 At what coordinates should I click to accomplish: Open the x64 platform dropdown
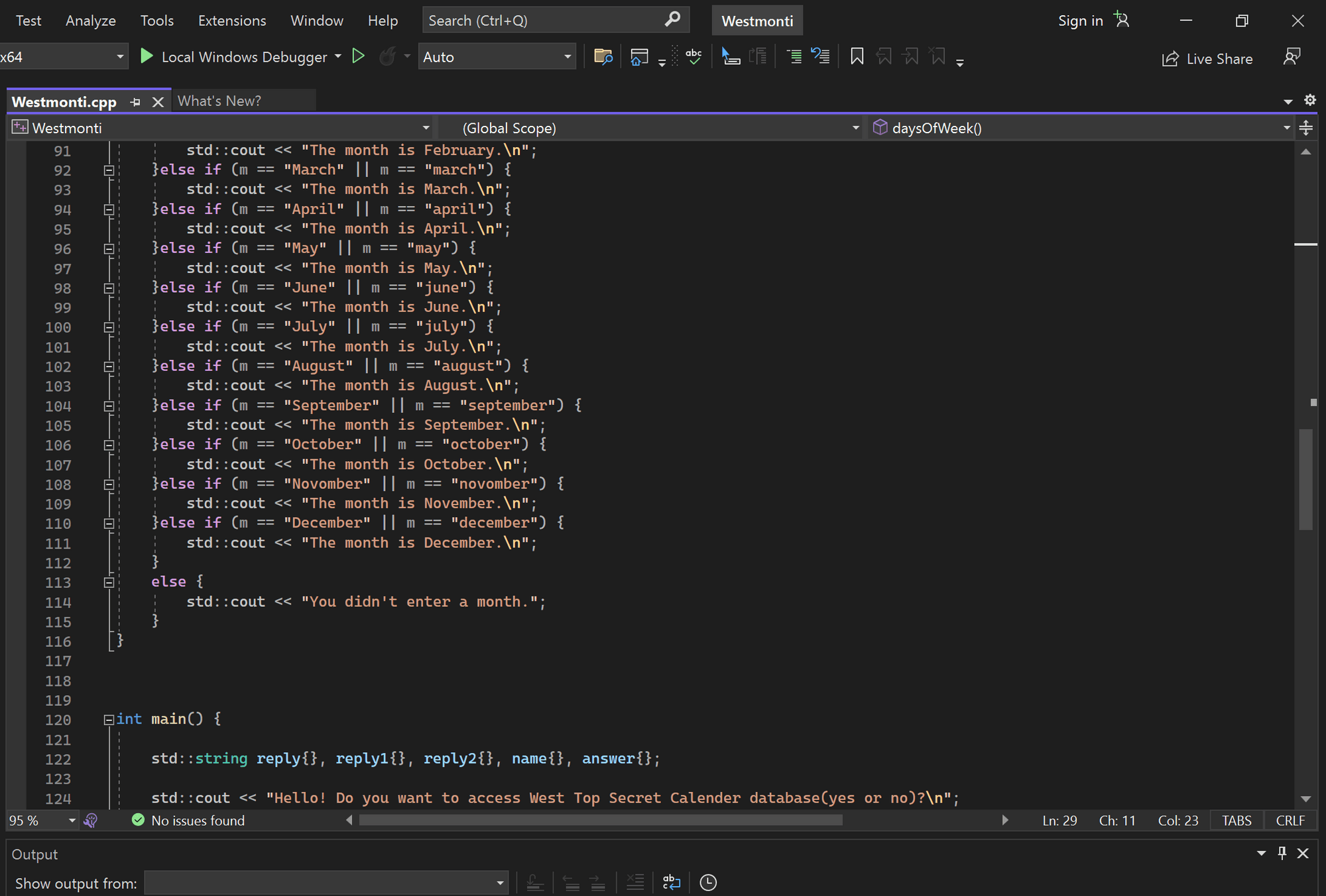click(x=120, y=57)
